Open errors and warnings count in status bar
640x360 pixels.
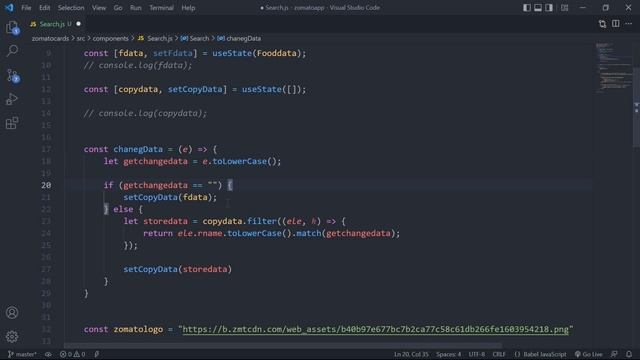click(x=73, y=354)
